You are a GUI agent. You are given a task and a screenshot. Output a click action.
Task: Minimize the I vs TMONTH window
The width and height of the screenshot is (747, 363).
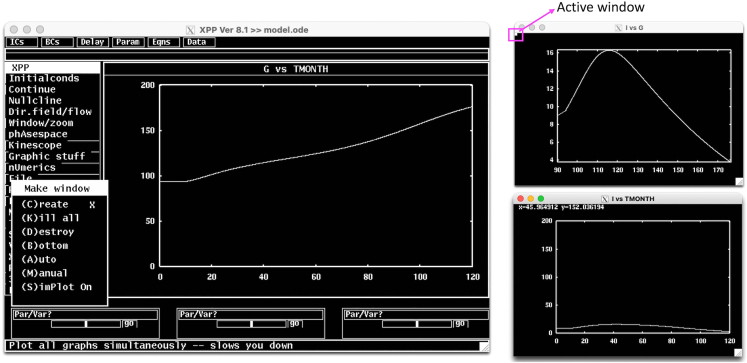531,198
